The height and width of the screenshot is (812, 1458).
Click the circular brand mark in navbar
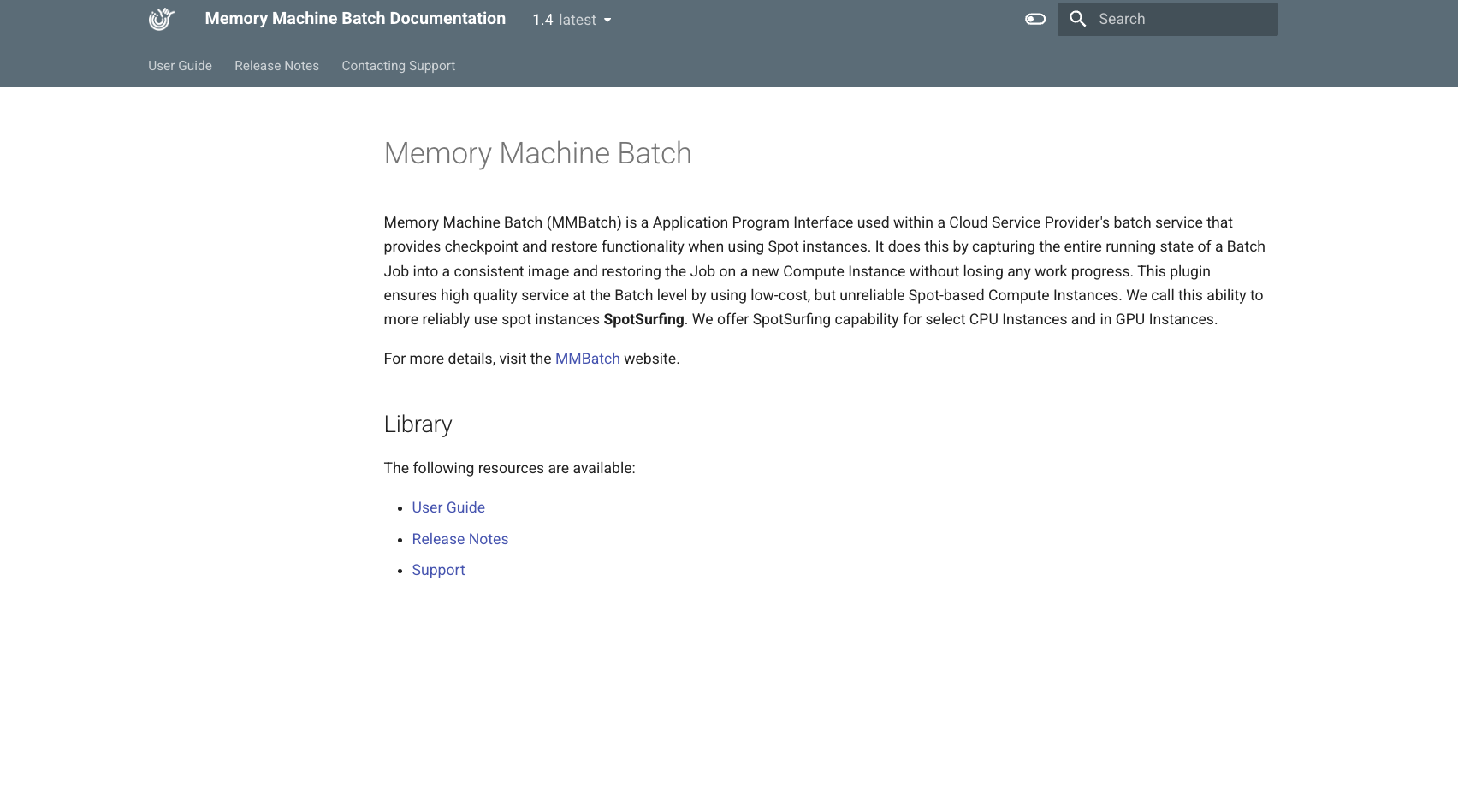[161, 18]
